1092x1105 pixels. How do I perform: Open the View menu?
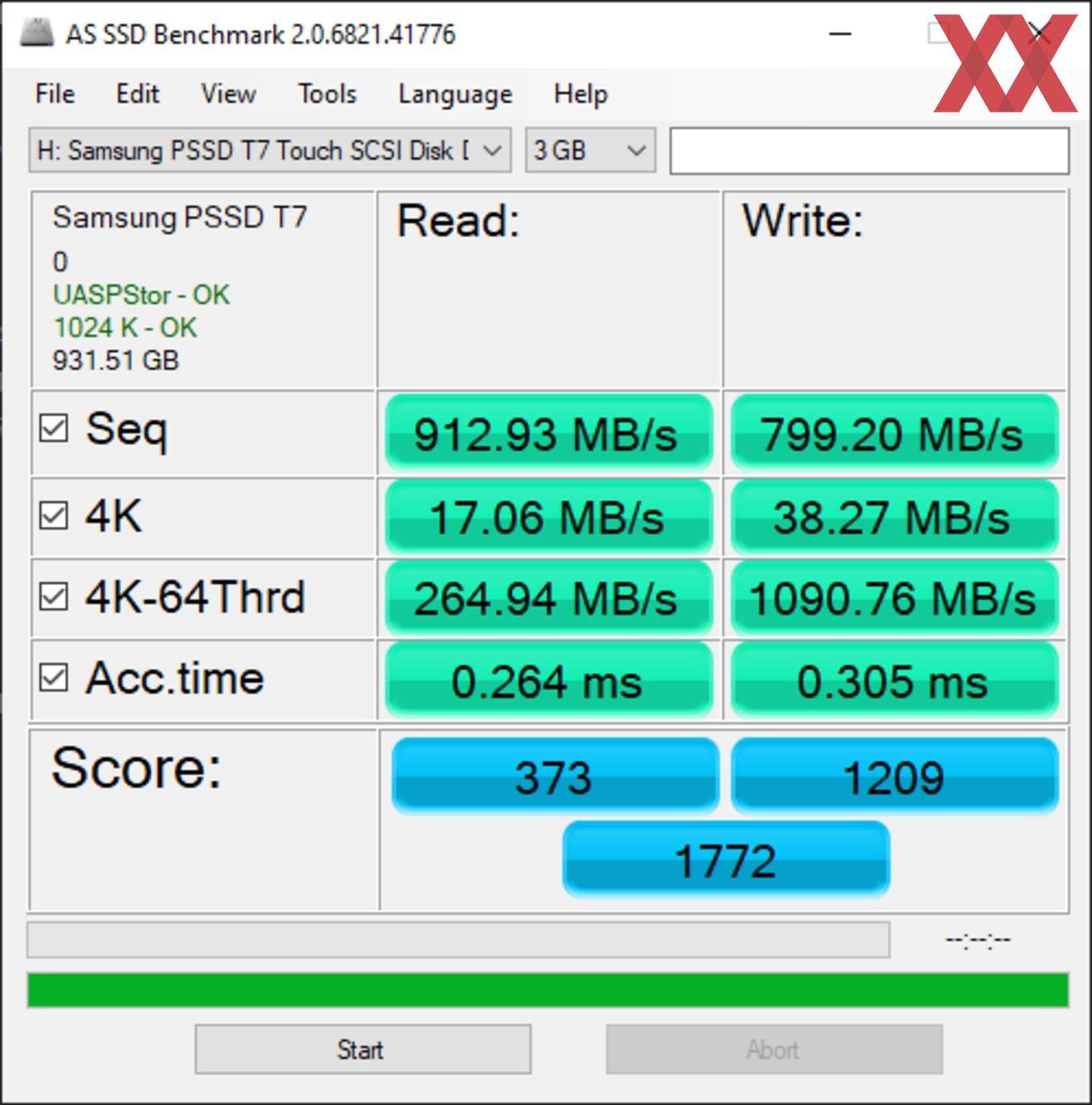(228, 94)
